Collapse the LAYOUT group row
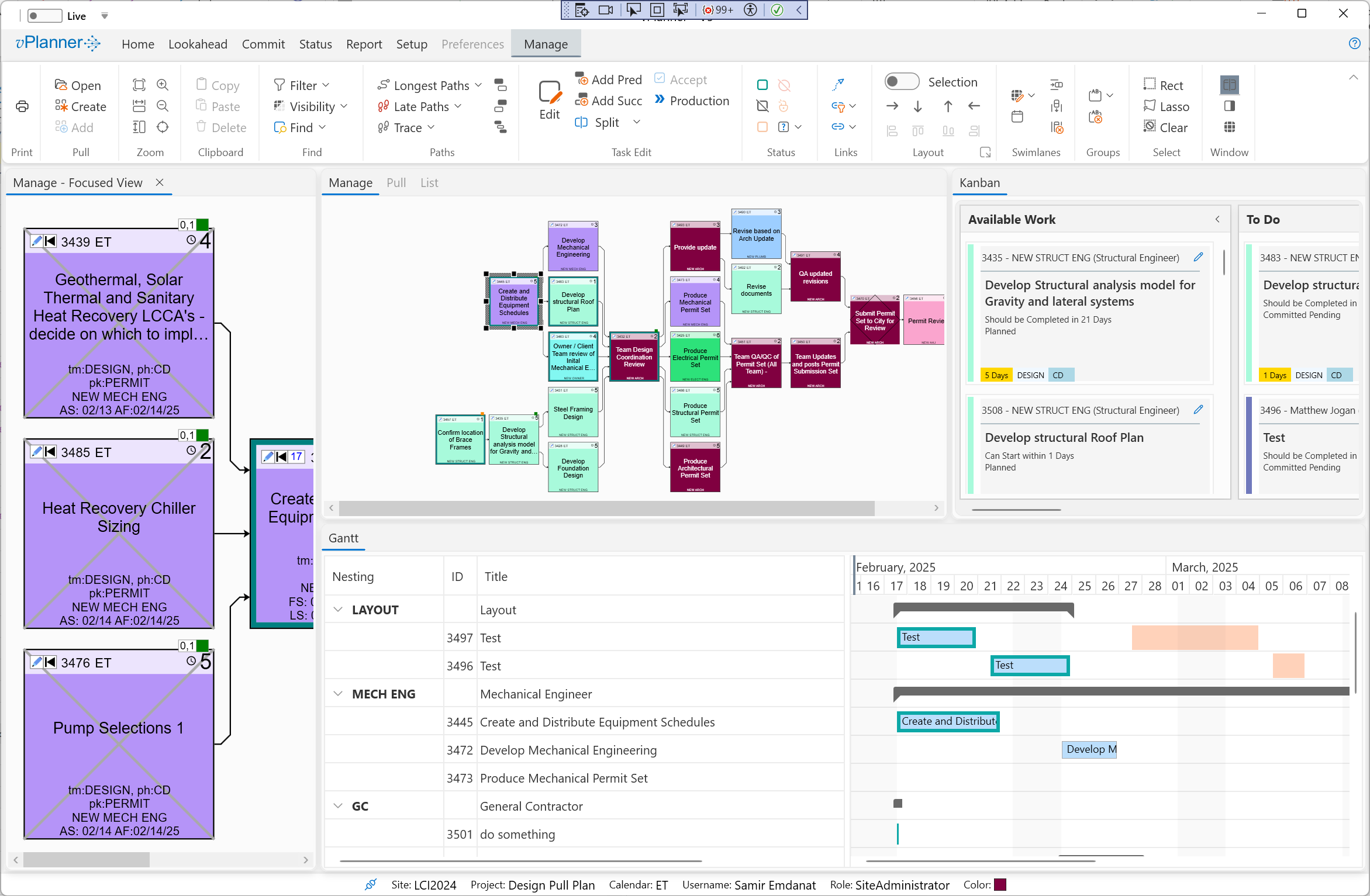The width and height of the screenshot is (1370, 896). [338, 610]
